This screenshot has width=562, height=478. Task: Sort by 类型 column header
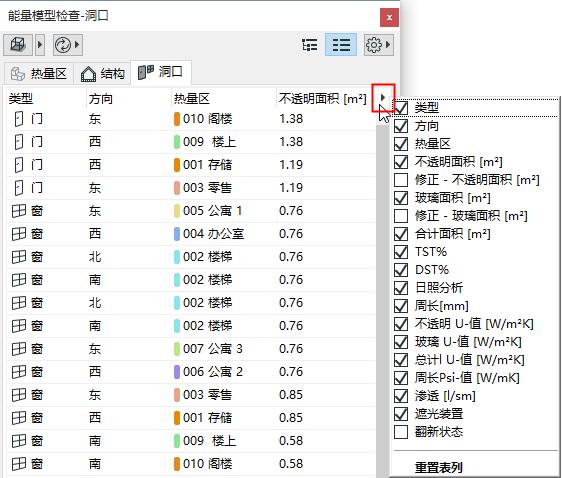(46, 98)
